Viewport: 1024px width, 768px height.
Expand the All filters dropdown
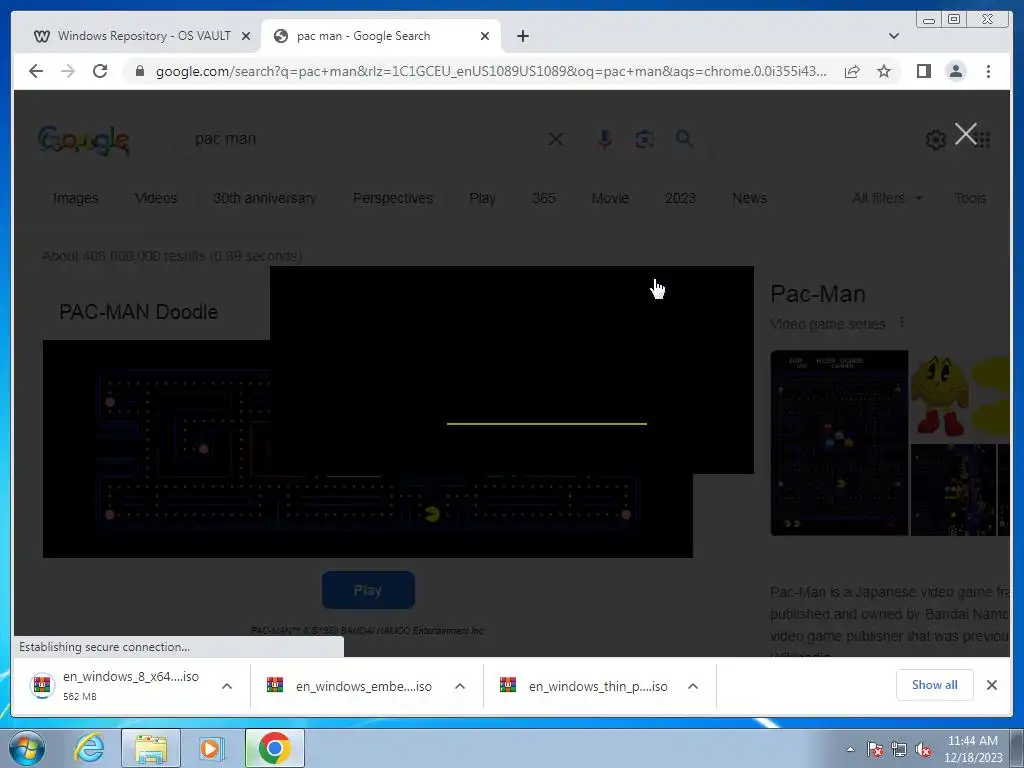tap(887, 198)
